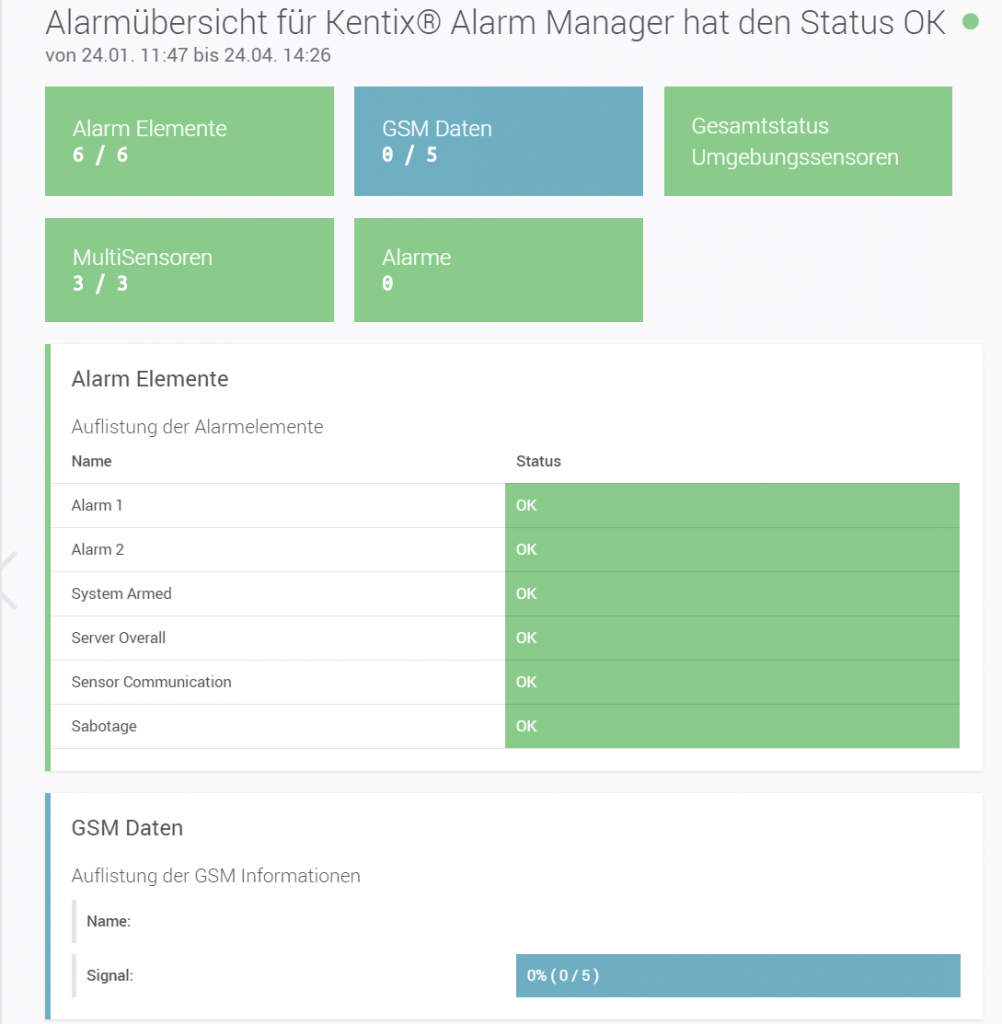Click the Name column header
This screenshot has width=1002, height=1024.
pyautogui.click(x=92, y=461)
